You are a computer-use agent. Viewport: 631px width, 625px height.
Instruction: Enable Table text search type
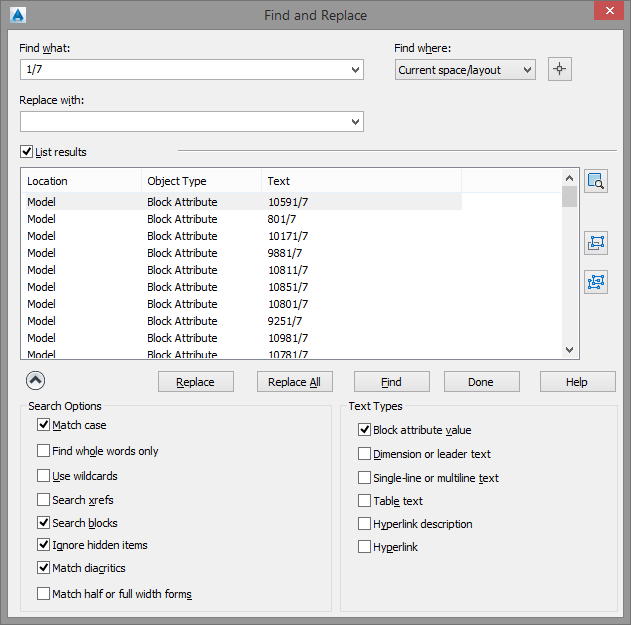365,501
